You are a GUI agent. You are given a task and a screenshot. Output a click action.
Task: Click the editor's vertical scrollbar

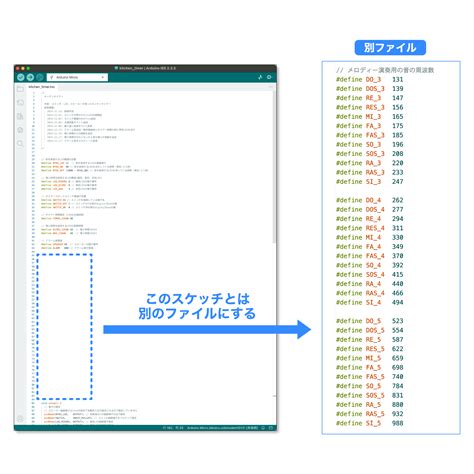pos(274,167)
